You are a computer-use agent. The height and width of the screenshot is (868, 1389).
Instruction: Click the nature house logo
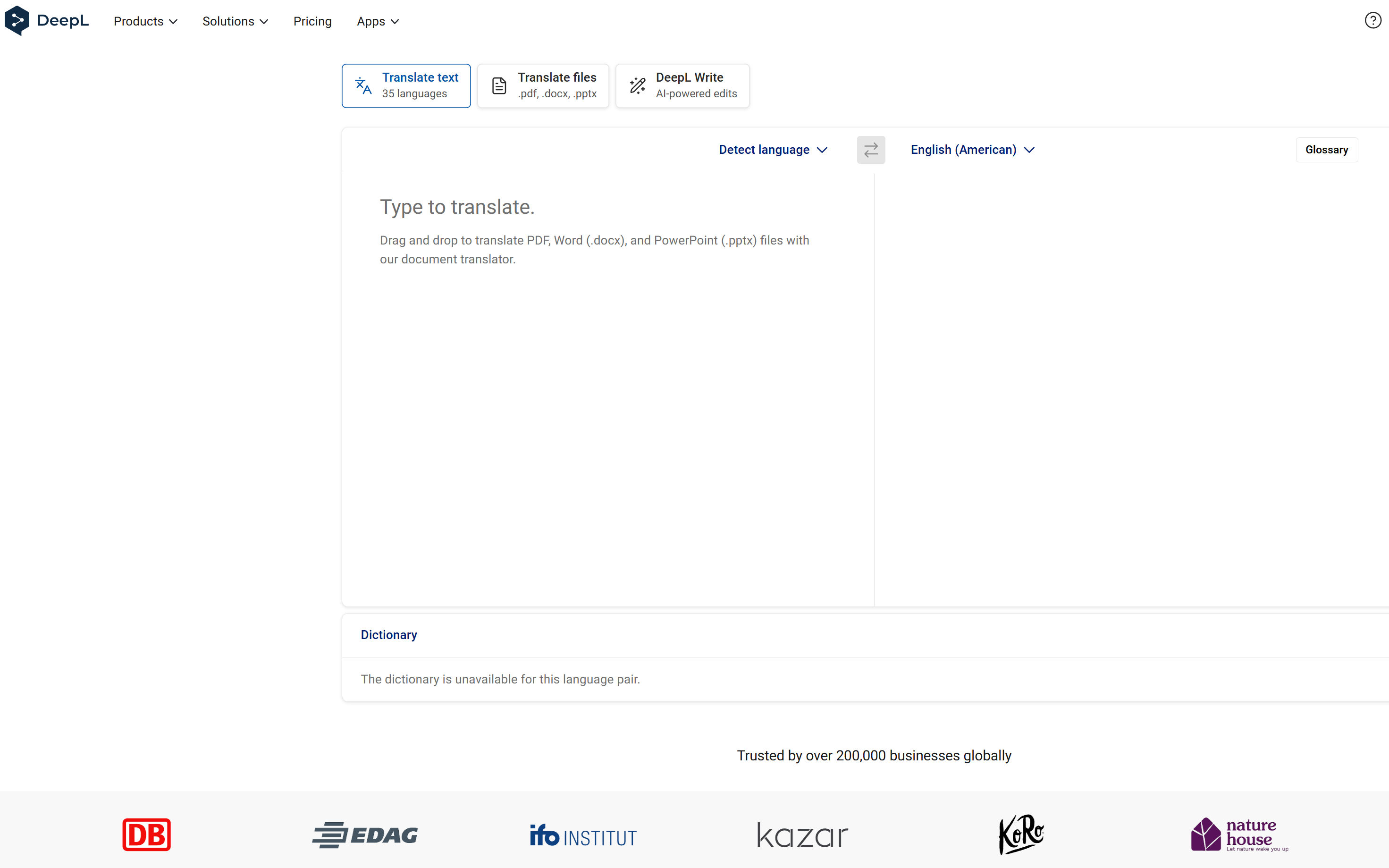(1240, 834)
